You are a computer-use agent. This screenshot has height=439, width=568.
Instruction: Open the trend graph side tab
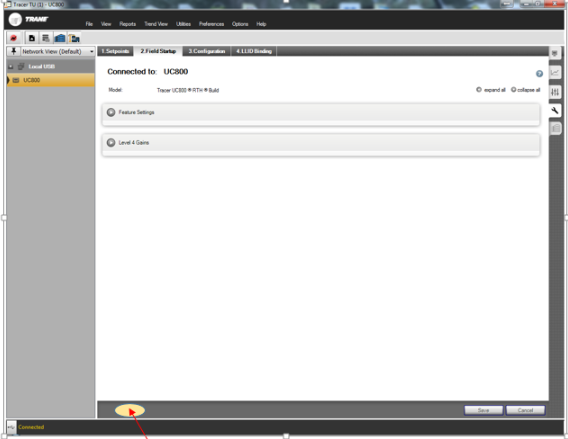[555, 72]
